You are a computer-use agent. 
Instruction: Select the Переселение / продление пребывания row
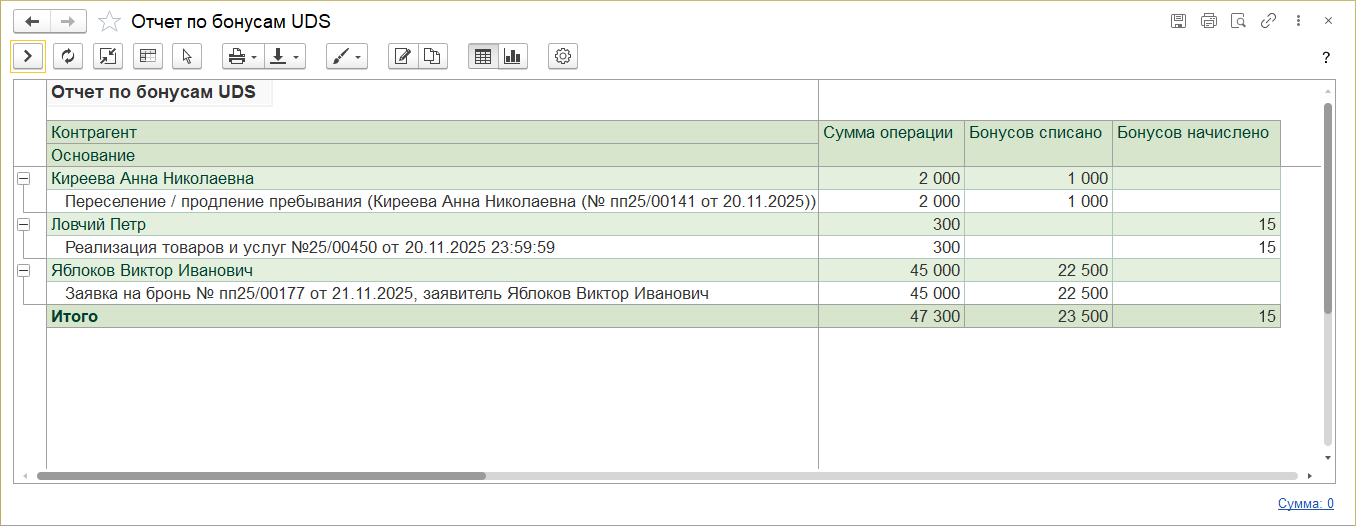pyautogui.click(x=432, y=201)
